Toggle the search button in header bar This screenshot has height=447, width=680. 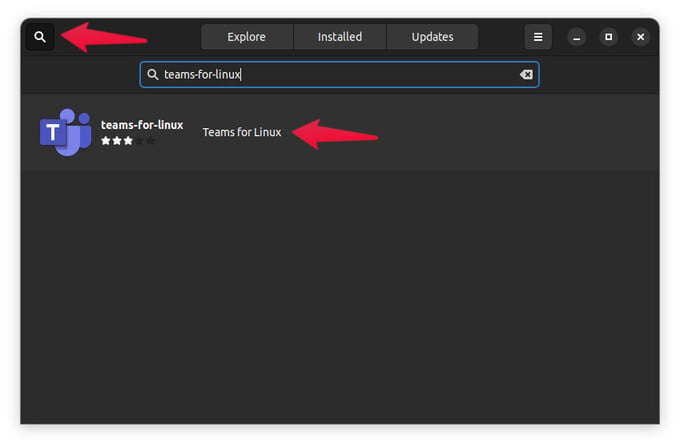tap(40, 37)
